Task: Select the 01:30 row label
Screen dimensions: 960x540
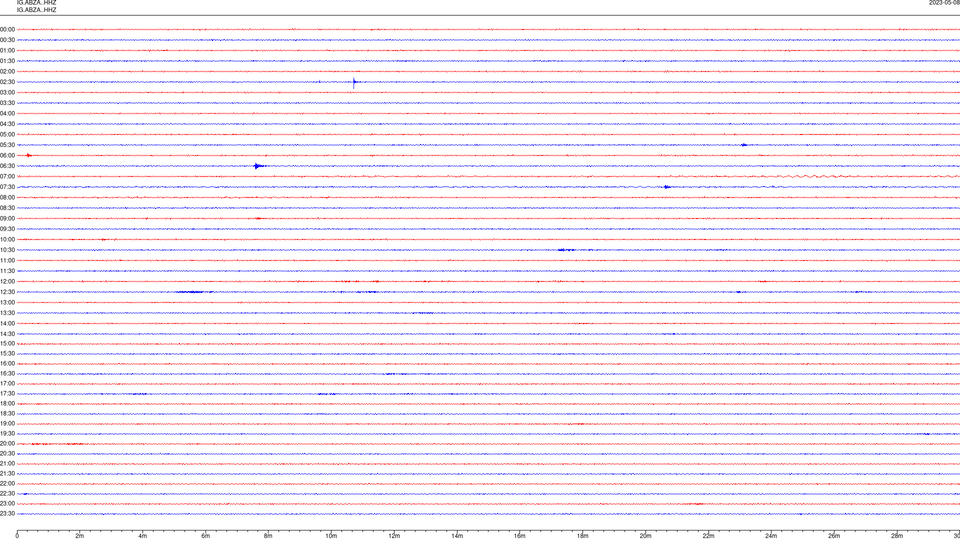Action: (7, 61)
